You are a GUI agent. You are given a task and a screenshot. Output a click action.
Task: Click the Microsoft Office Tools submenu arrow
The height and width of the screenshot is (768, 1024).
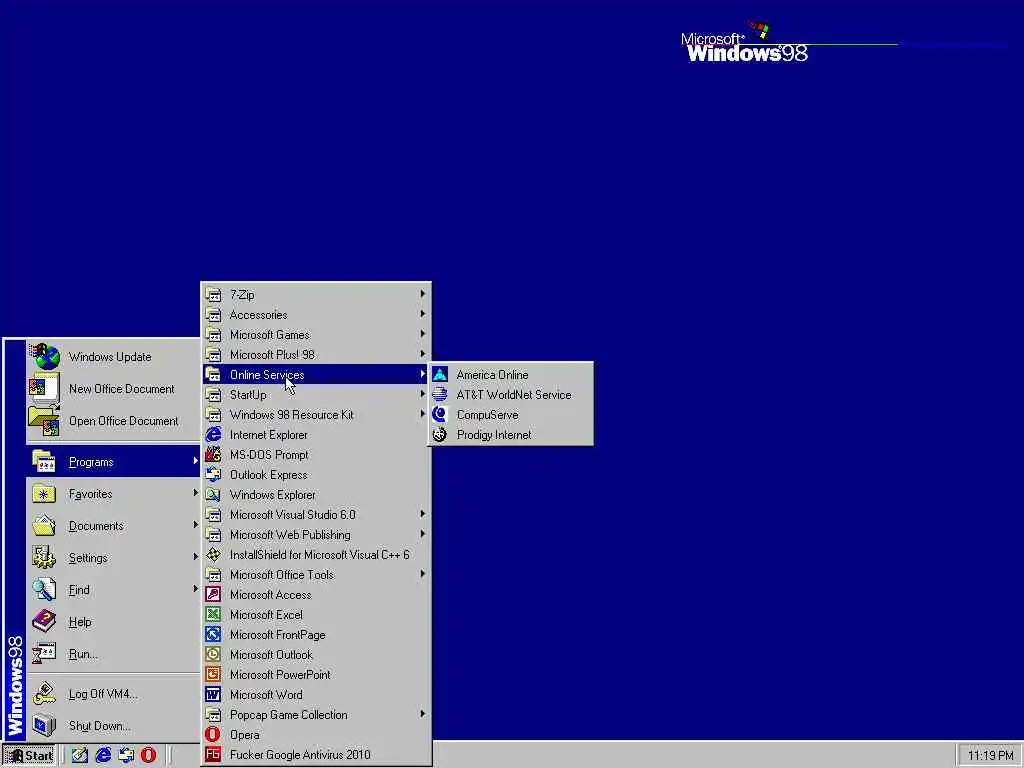pos(423,574)
